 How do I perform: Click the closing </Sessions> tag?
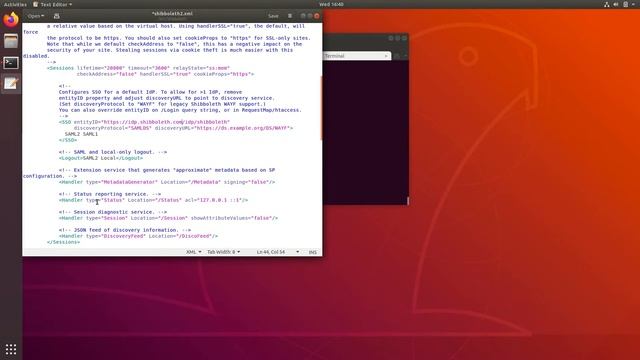pyautogui.click(x=63, y=242)
